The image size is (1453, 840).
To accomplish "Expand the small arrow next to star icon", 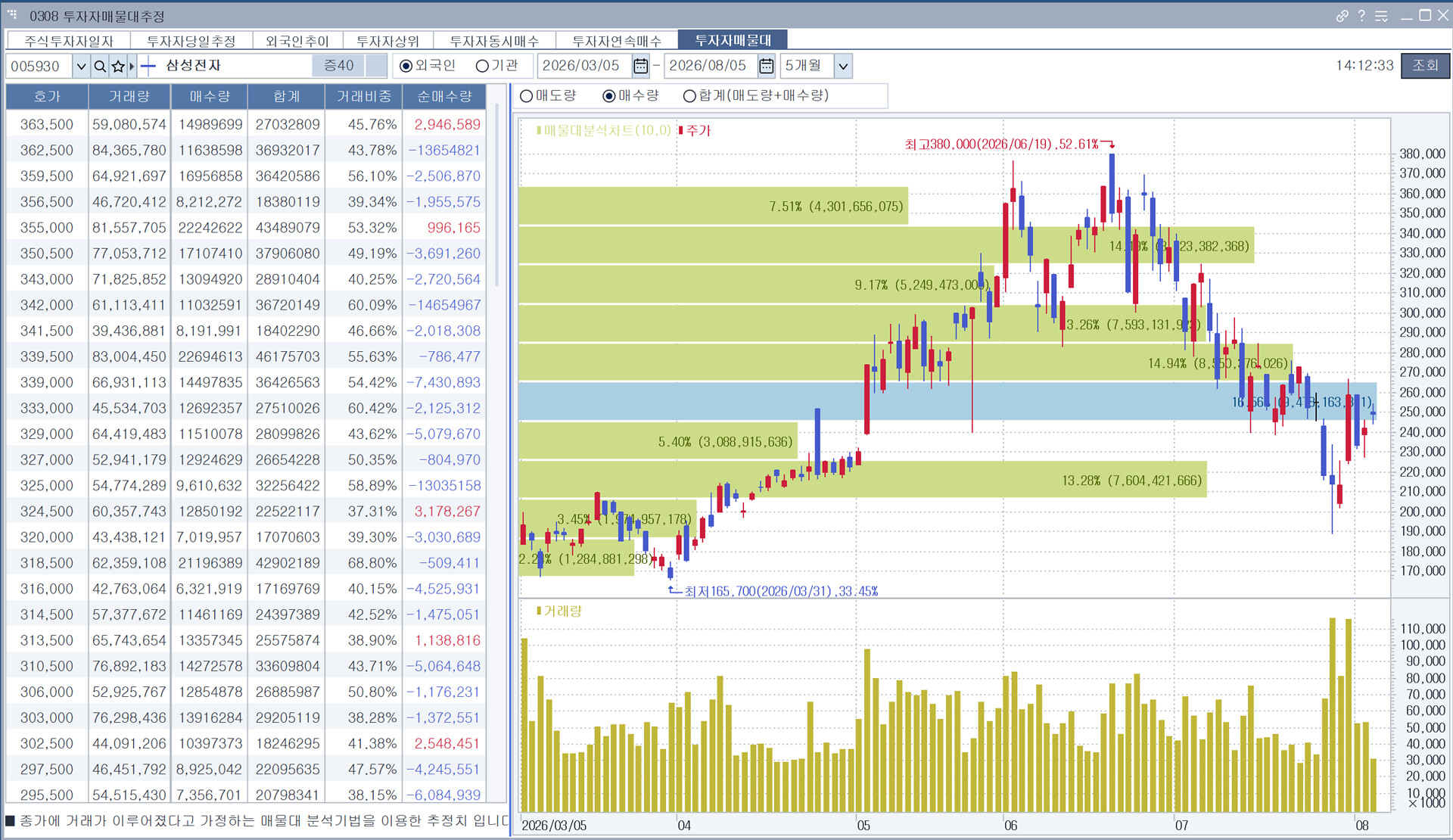I will point(132,66).
